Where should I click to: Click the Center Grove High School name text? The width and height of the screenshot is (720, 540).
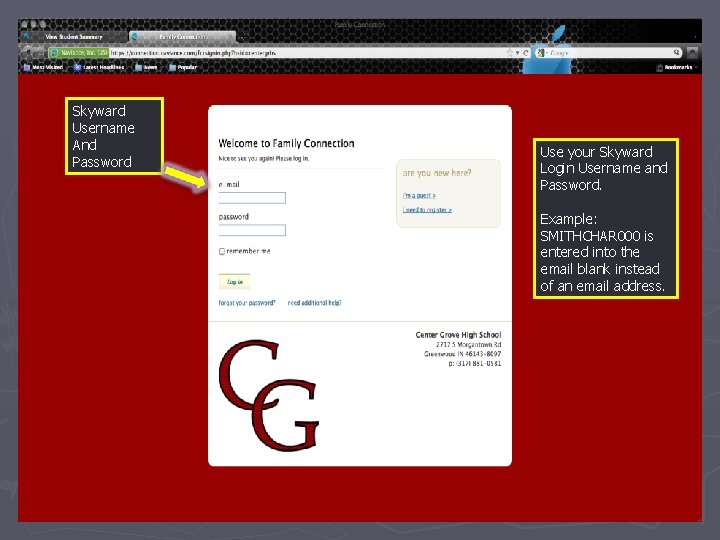(x=458, y=335)
